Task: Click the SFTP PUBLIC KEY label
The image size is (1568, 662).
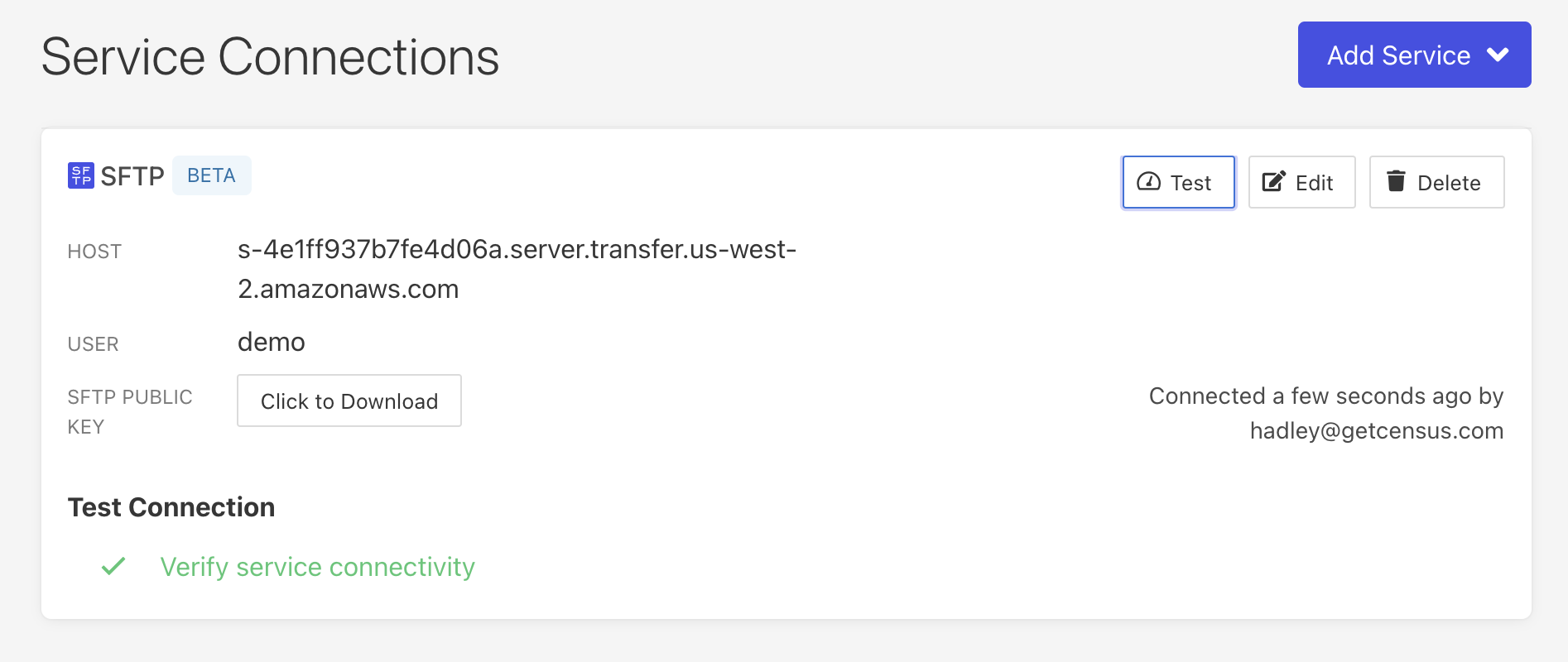Action: tap(129, 411)
